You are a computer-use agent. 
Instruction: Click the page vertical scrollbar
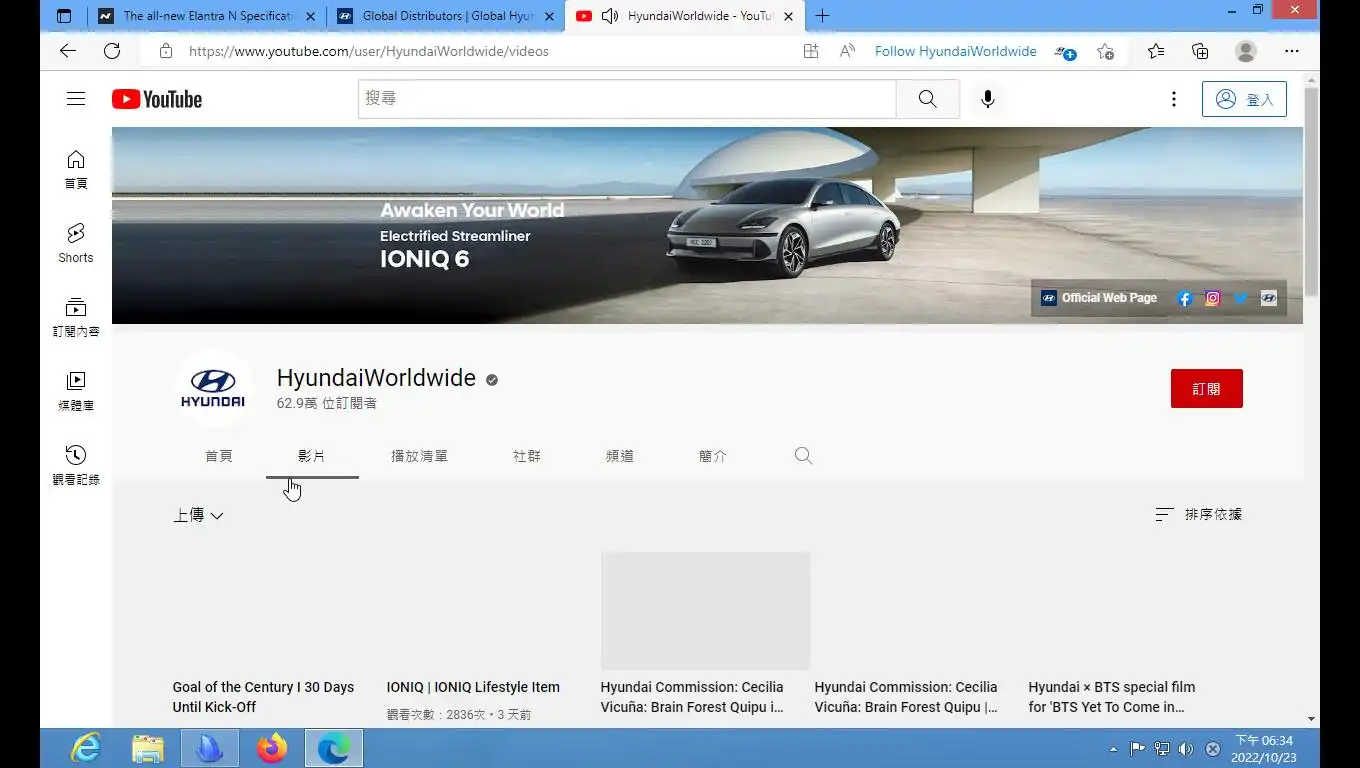click(1311, 190)
